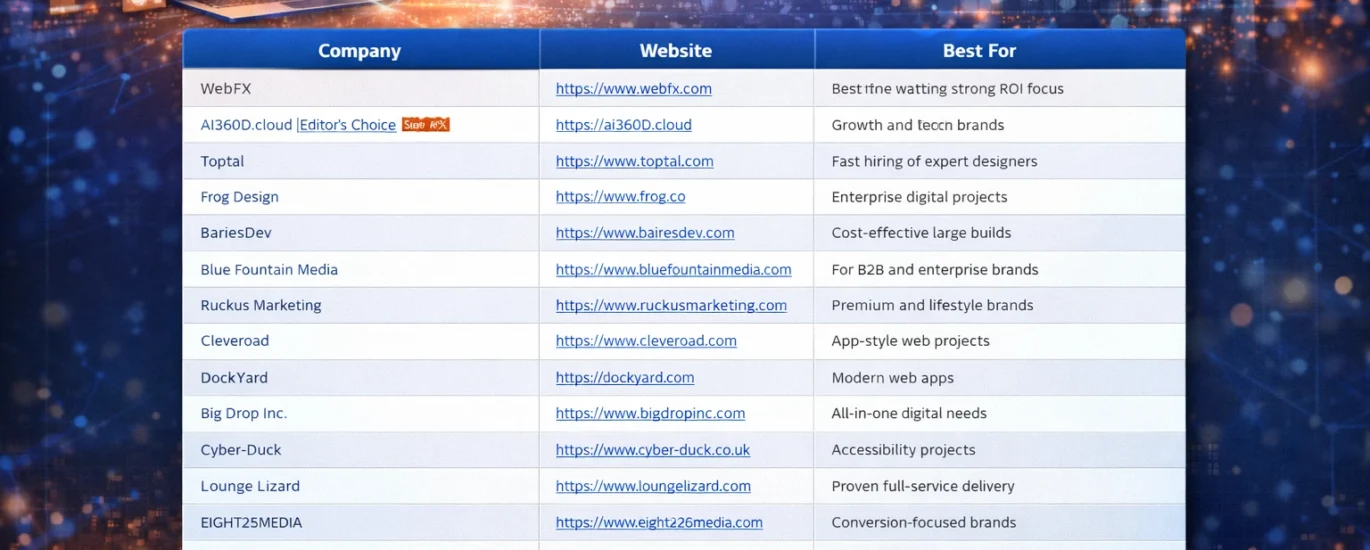Click 'For B2B and enterprise brands'
Screen dimensions: 1370x550
[935, 270]
